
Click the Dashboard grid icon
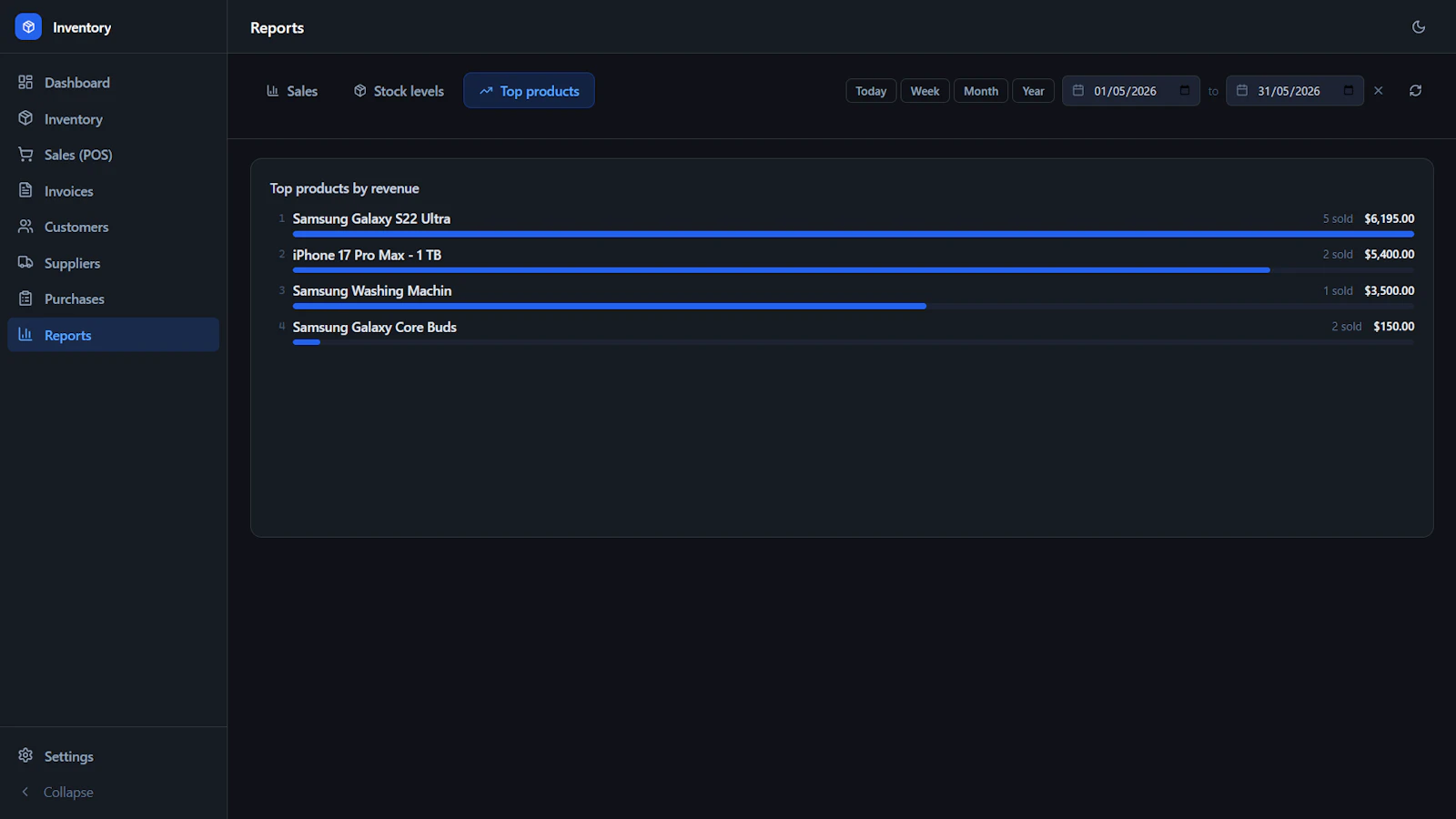[25, 83]
